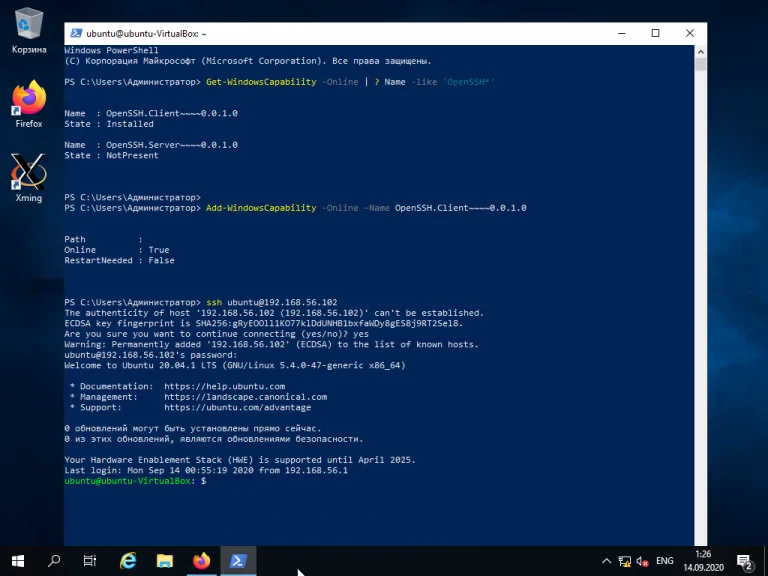Maximize the PowerShell window

pyautogui.click(x=655, y=33)
